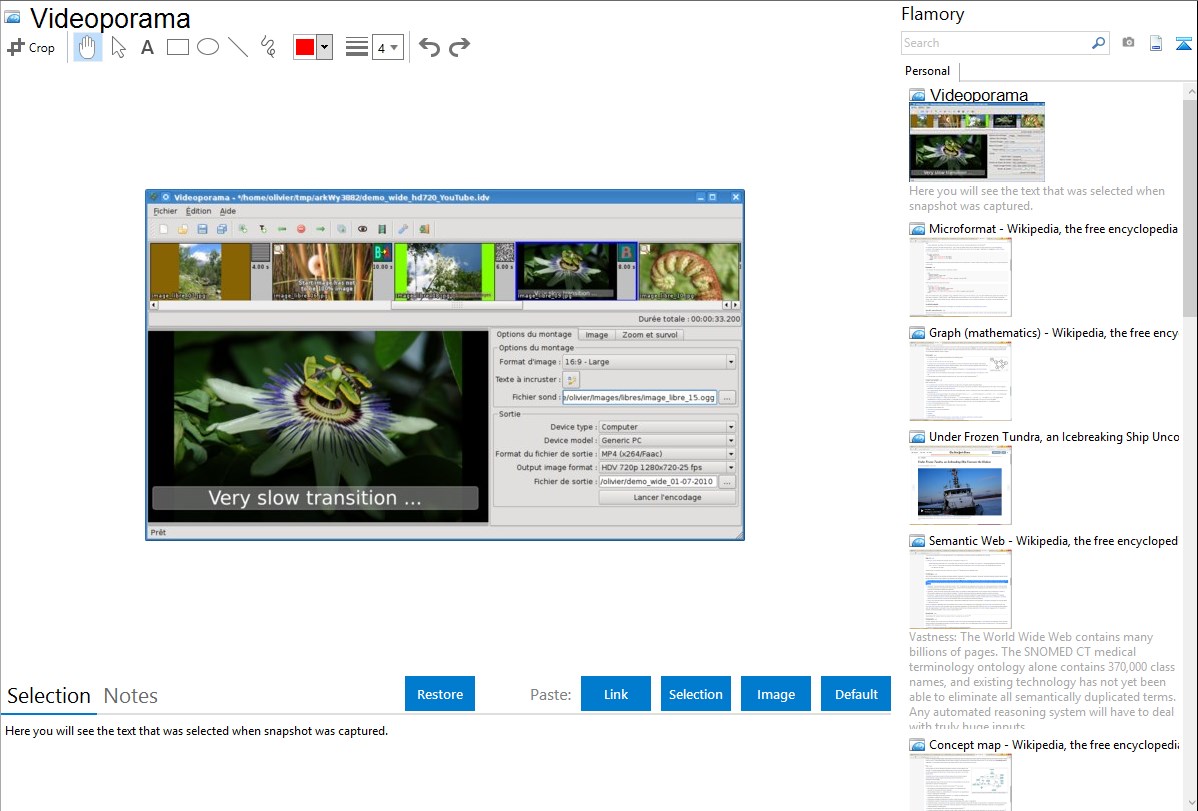Image resolution: width=1198 pixels, height=811 pixels.
Task: Activate the hand pan tool
Action: [x=88, y=47]
